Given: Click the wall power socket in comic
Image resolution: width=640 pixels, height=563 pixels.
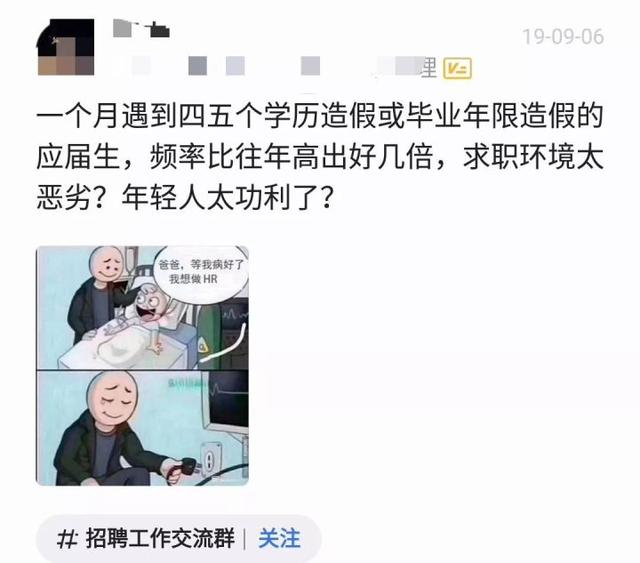Looking at the screenshot, I should [209, 460].
